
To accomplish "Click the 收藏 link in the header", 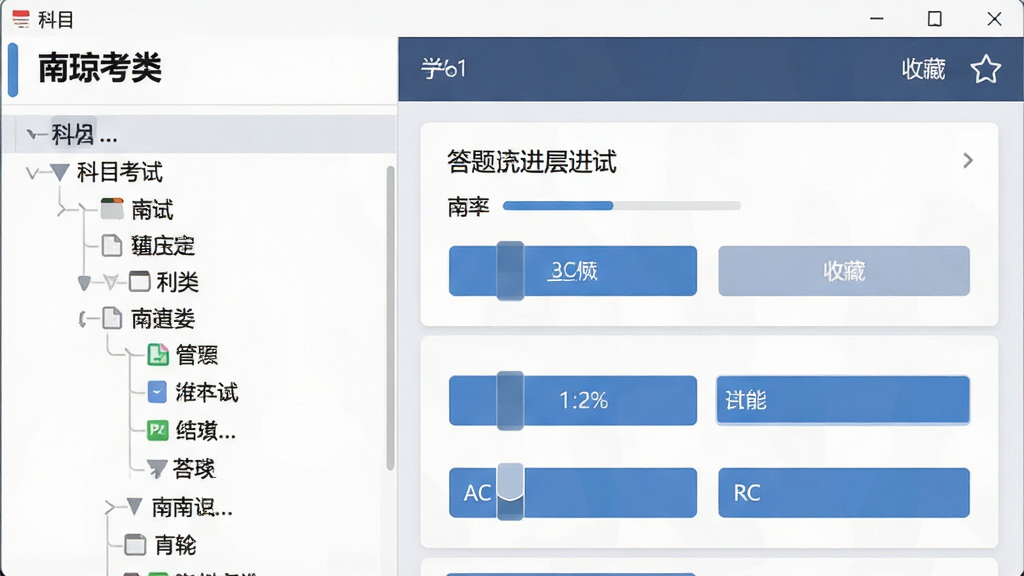I will click(x=923, y=69).
